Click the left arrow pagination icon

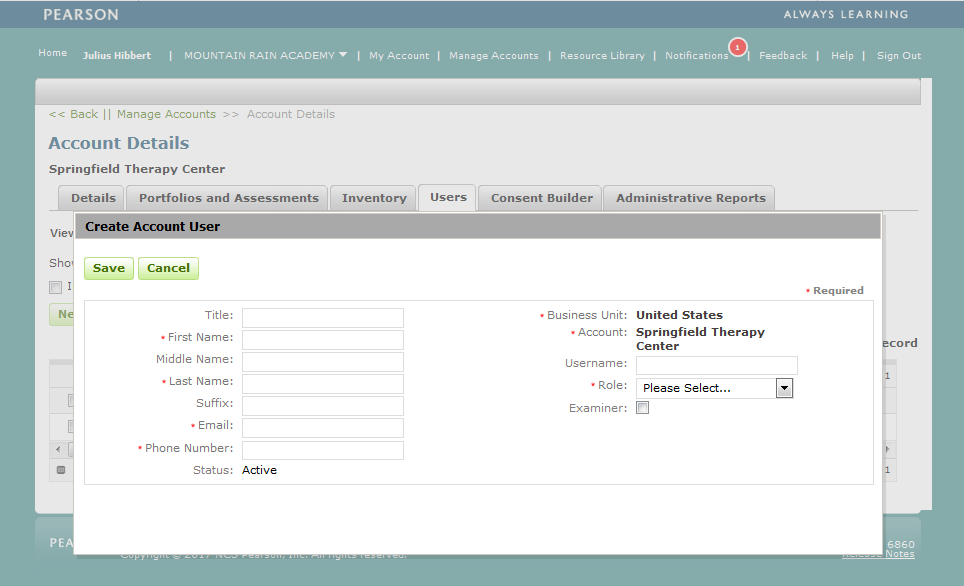click(x=58, y=449)
